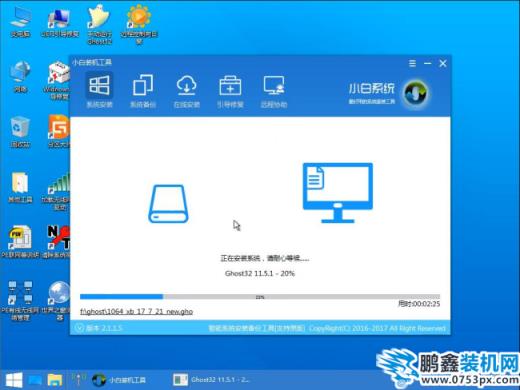Open the cloud download online install tab
The width and height of the screenshot is (520, 390).
click(186, 91)
